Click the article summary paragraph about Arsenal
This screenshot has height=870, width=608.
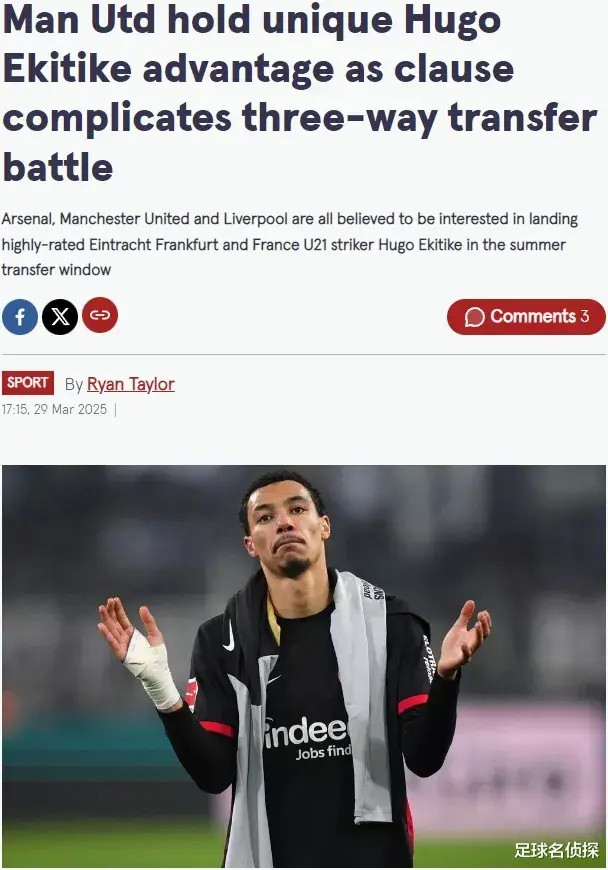[x=290, y=244]
